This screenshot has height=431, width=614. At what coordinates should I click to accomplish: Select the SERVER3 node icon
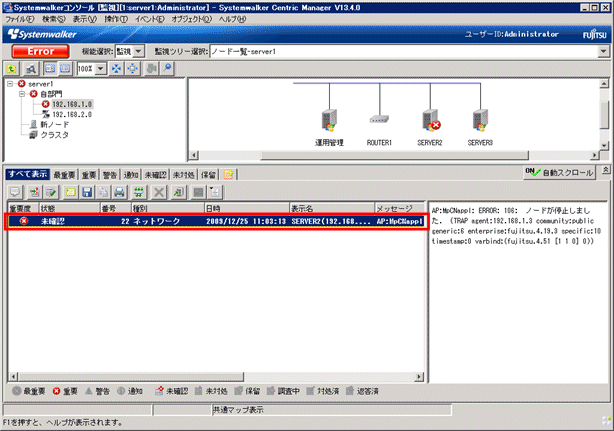point(480,120)
